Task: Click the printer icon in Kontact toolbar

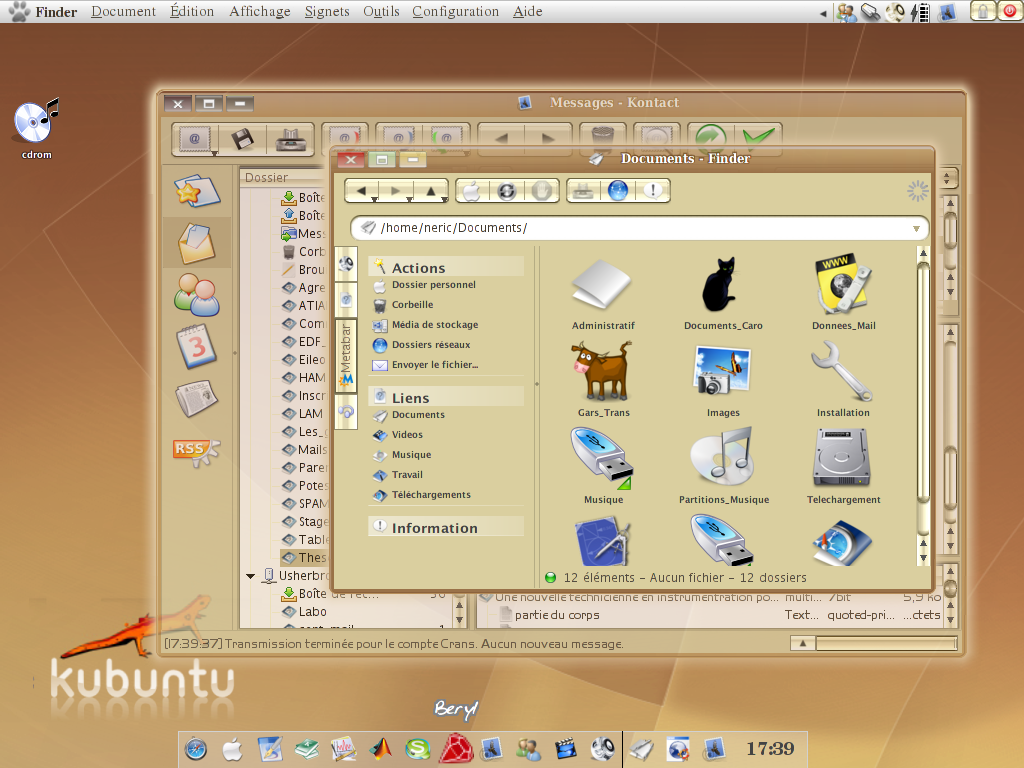Action: [x=291, y=138]
